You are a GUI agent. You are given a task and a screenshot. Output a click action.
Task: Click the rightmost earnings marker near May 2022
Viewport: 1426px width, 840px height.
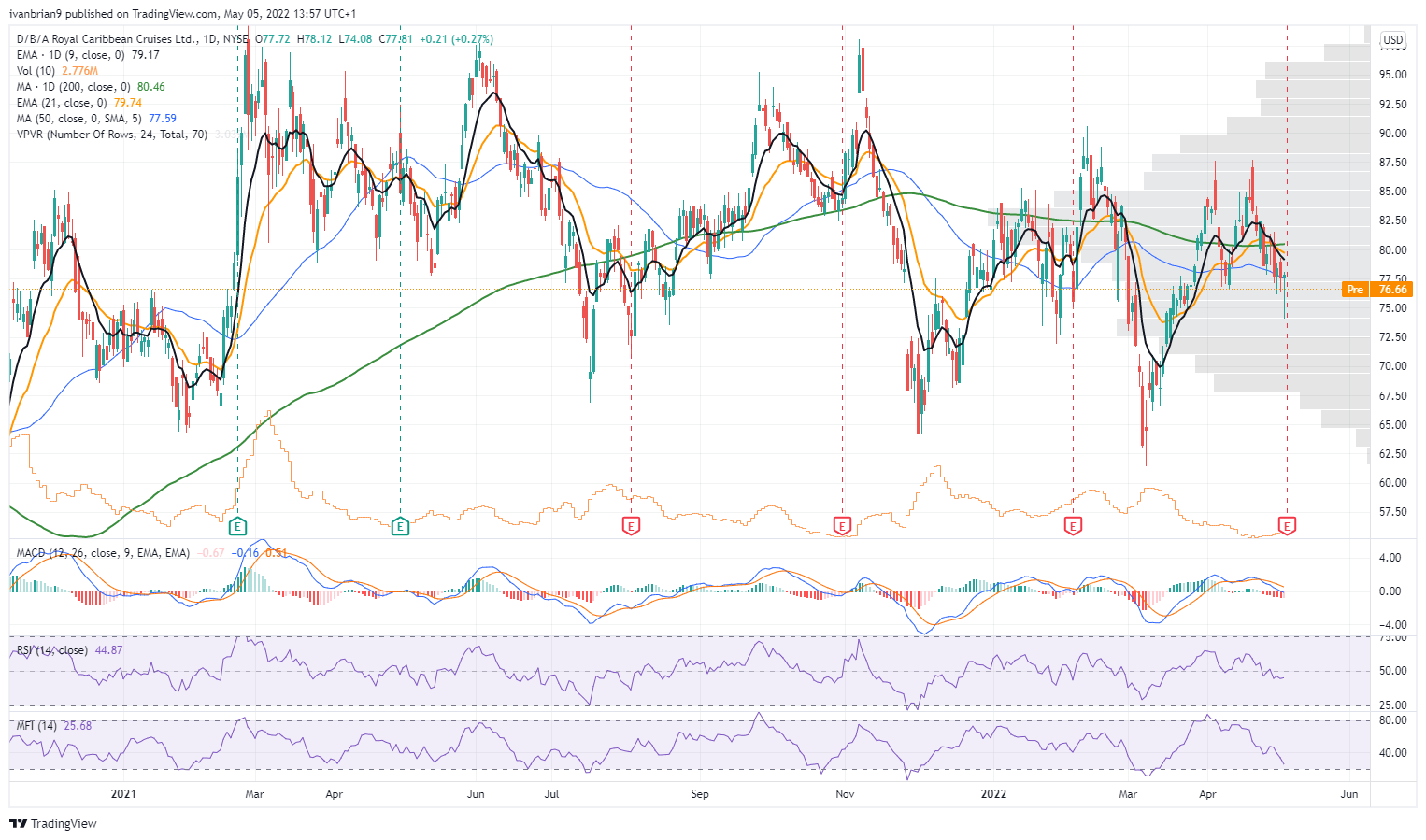point(1287,526)
